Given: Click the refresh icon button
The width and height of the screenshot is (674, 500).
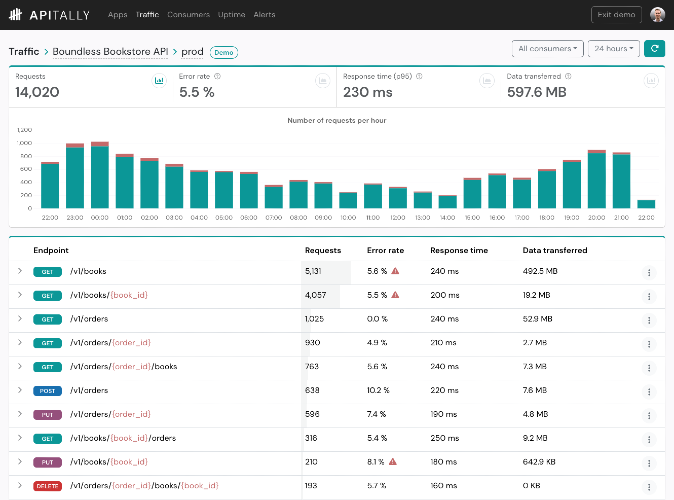Looking at the screenshot, I should point(654,49).
